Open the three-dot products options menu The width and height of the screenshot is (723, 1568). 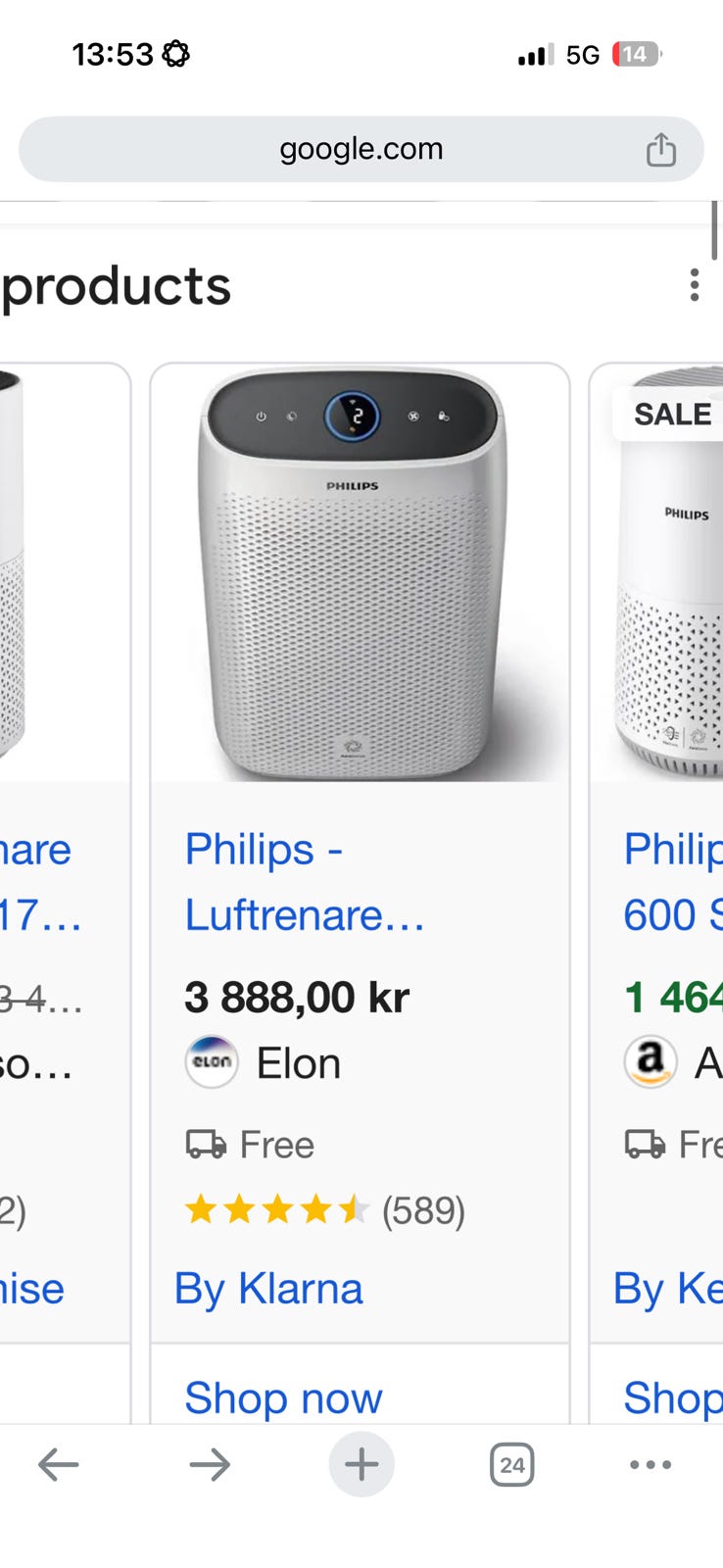click(694, 285)
